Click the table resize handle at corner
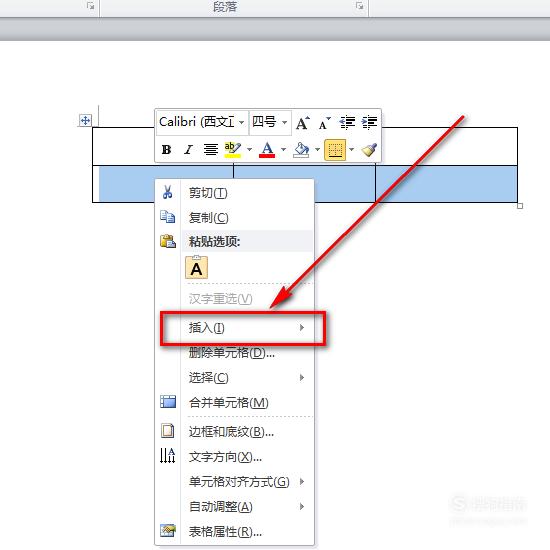Viewport: 550px width, 550px height. coord(520,206)
